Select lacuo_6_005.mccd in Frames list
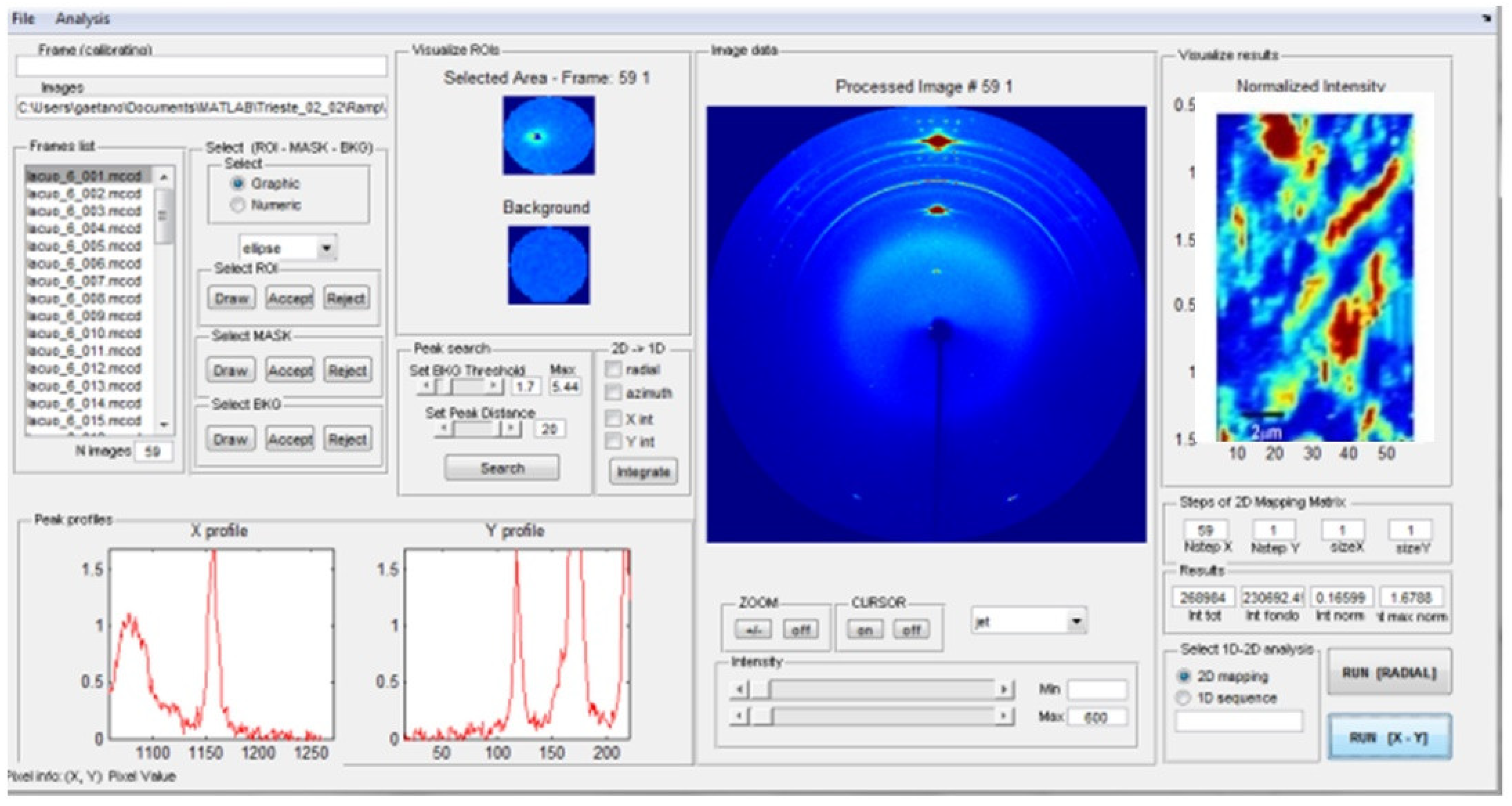Screen dimensions: 1512x806 (88, 246)
